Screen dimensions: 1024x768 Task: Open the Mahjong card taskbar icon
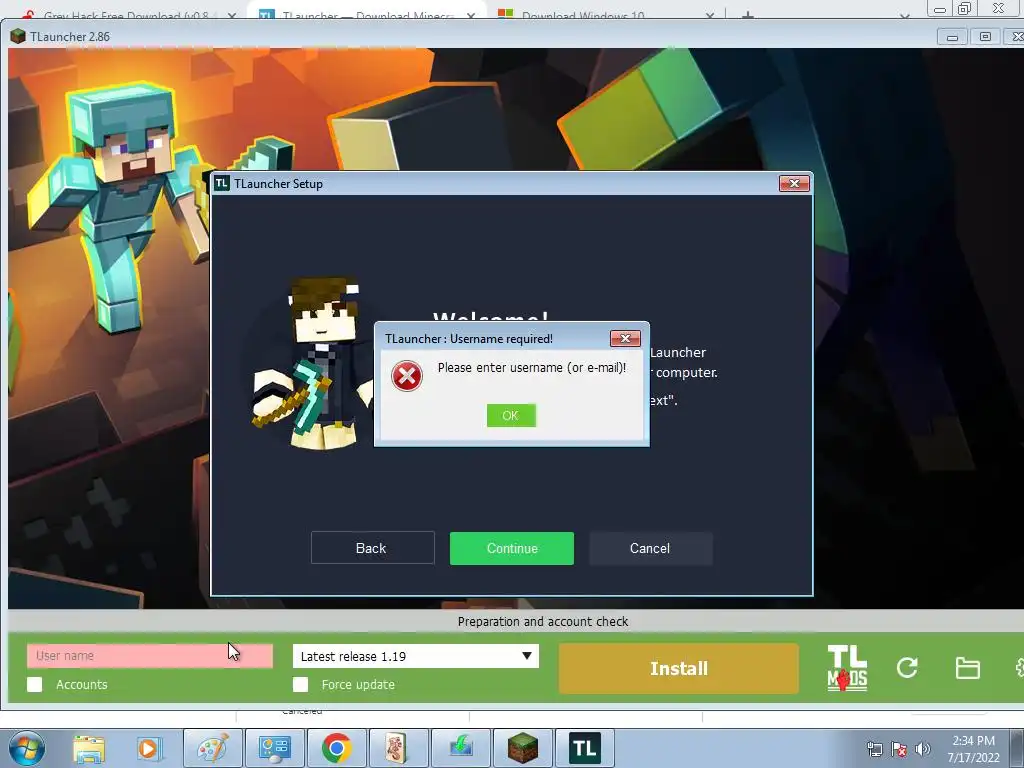pos(398,748)
